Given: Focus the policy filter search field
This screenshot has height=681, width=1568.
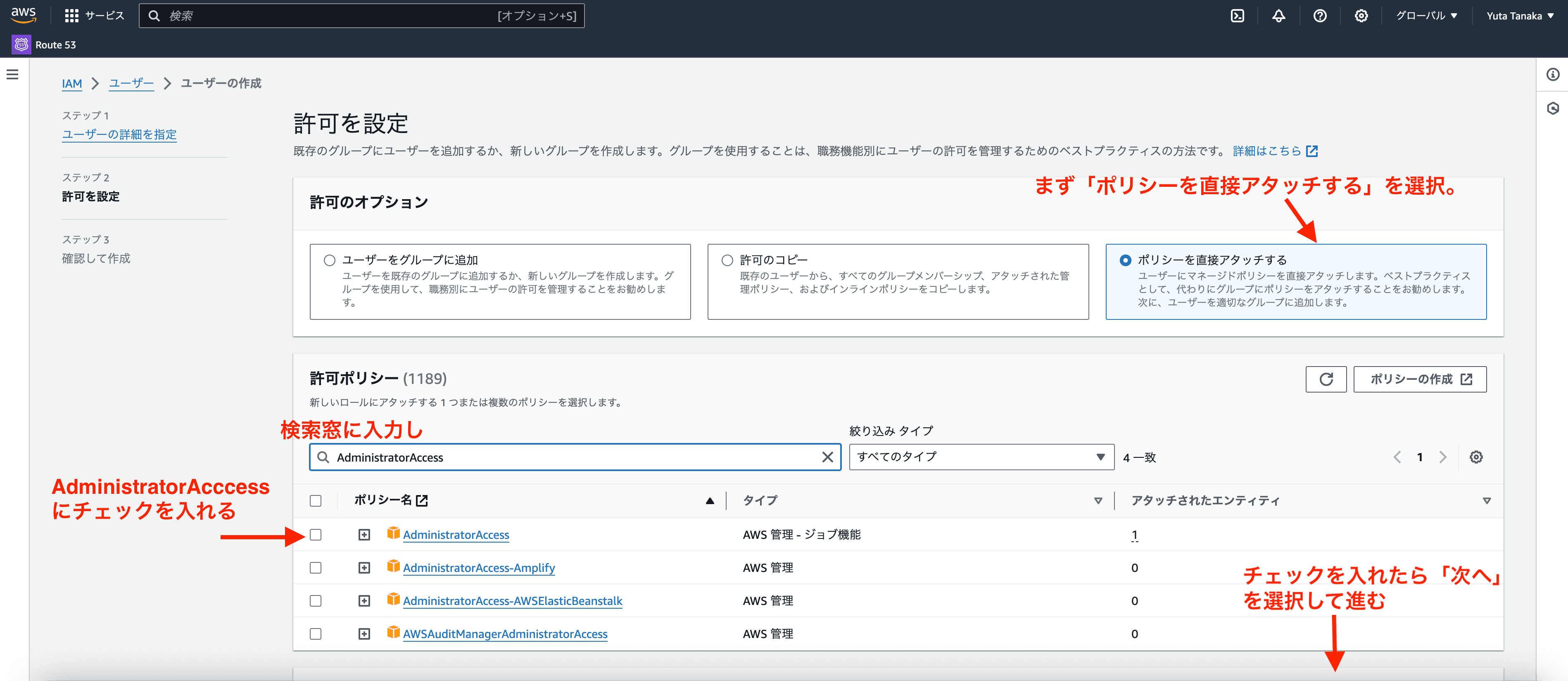Looking at the screenshot, I should [x=575, y=457].
